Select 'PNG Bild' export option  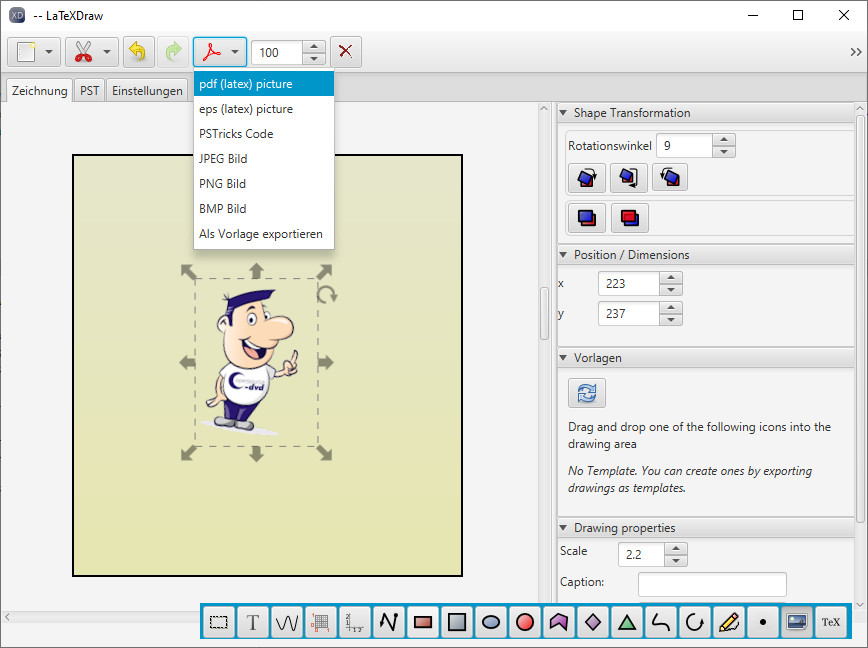point(222,184)
